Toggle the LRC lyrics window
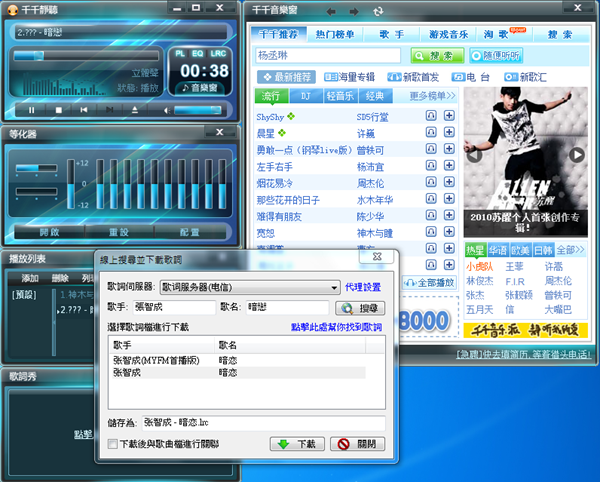This screenshot has width=600, height=482. click(x=219, y=52)
